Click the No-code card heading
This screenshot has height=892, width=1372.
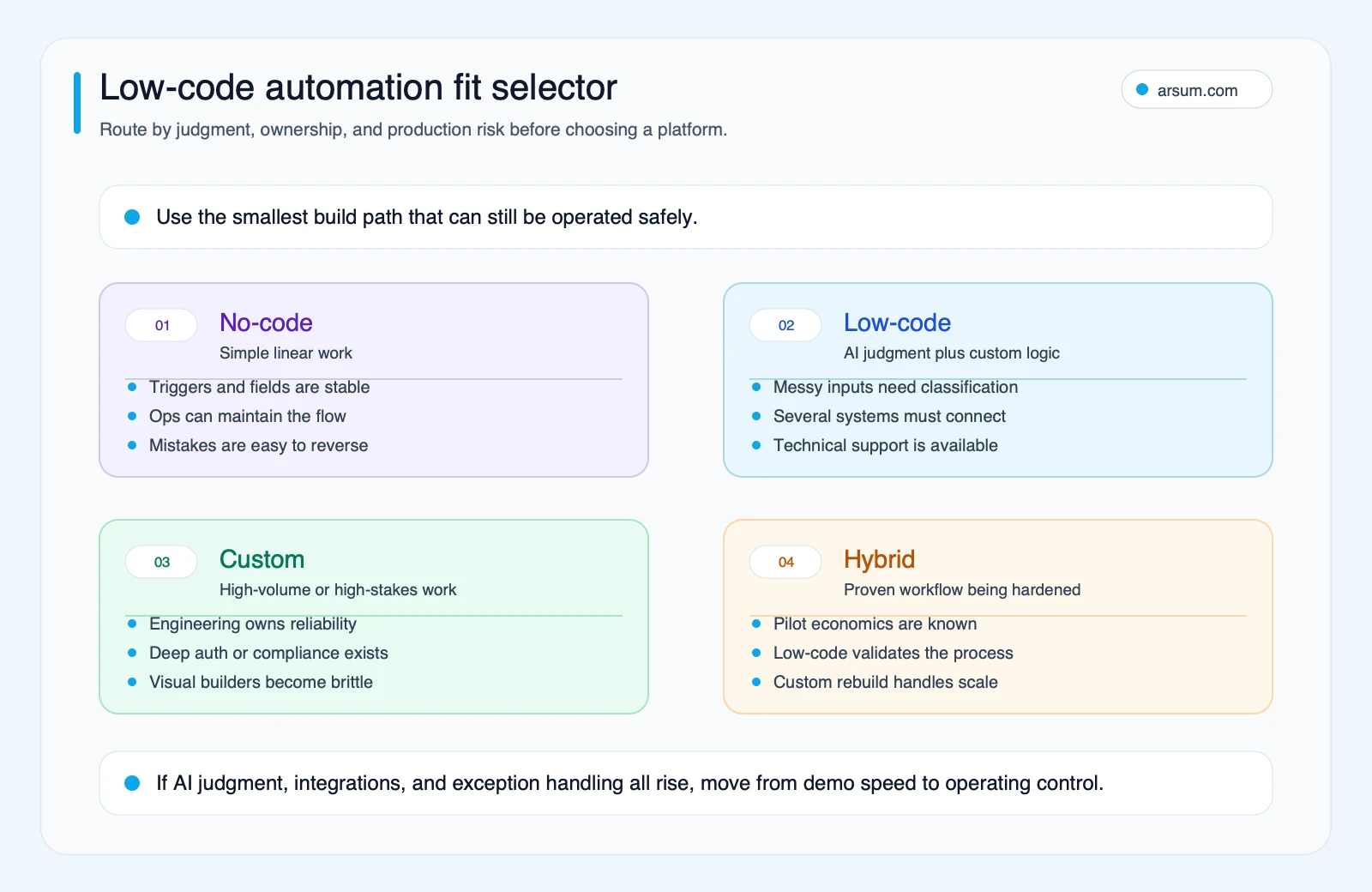tap(266, 322)
